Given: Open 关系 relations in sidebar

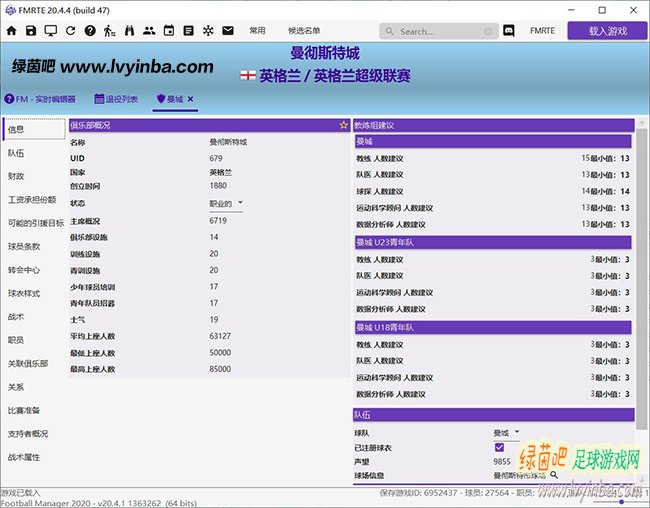Looking at the screenshot, I should 16,387.
